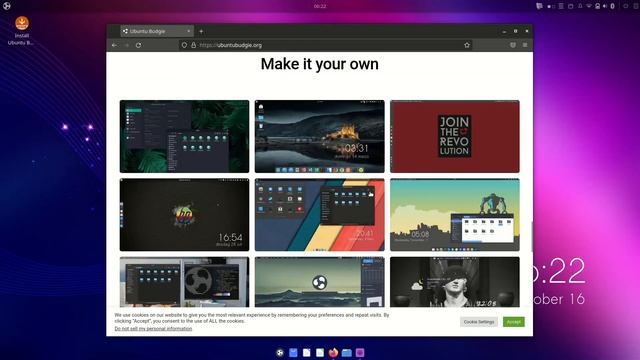Open the colorful diagonal stripes desktop screenshot
The image size is (640, 360).
pyautogui.click(x=320, y=215)
